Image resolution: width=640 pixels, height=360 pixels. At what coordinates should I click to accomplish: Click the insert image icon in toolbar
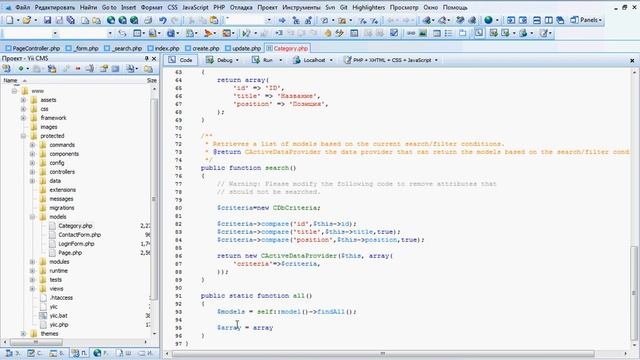pyautogui.click(x=423, y=33)
